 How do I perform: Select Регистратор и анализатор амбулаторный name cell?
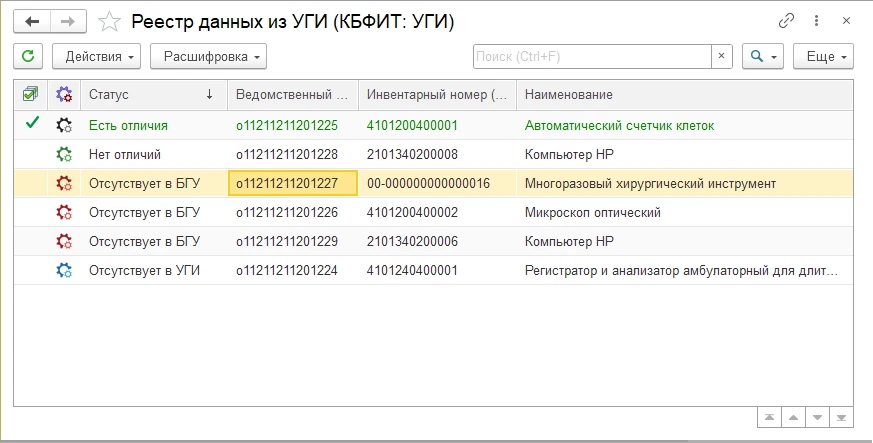(x=685, y=270)
